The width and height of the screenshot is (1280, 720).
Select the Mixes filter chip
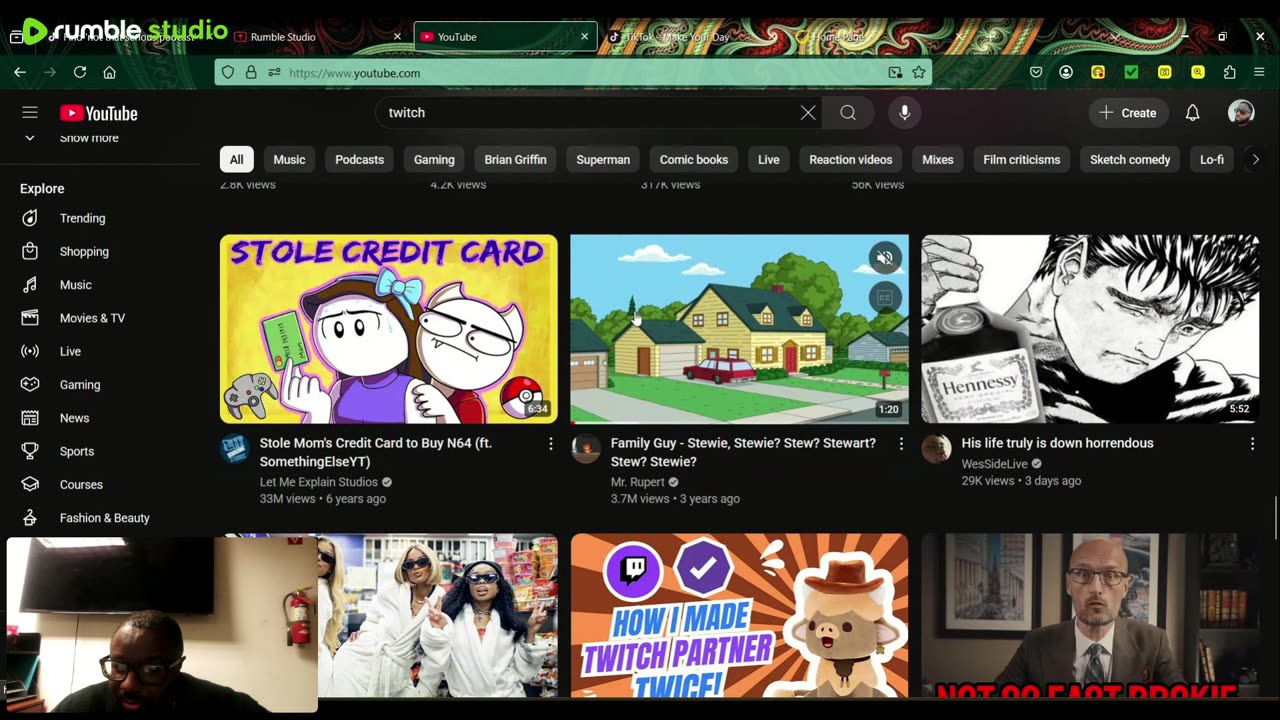pyautogui.click(x=938, y=159)
